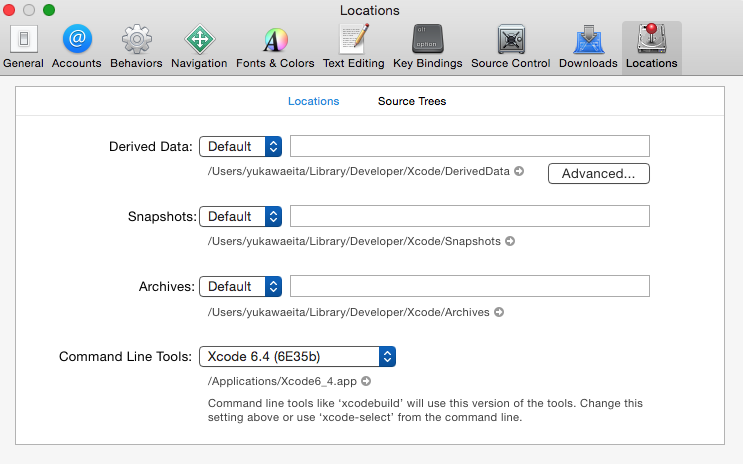Click the /Applications/Xcode6_4.app path text
Image resolution: width=743 pixels, height=464 pixels.
(x=282, y=382)
